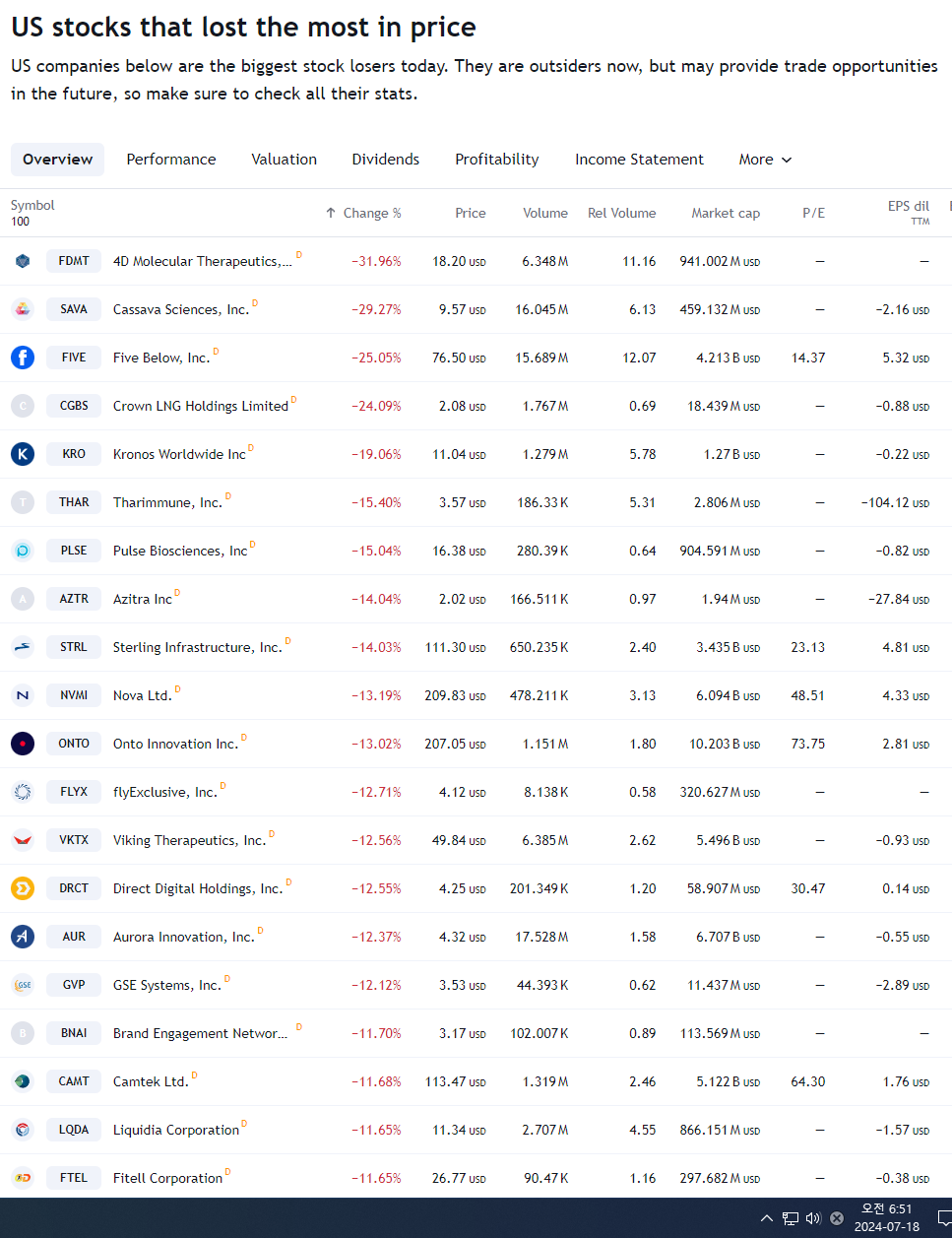Click the Sterling Infrastructure logo icon
The height and width of the screenshot is (1238, 952).
[x=23, y=647]
